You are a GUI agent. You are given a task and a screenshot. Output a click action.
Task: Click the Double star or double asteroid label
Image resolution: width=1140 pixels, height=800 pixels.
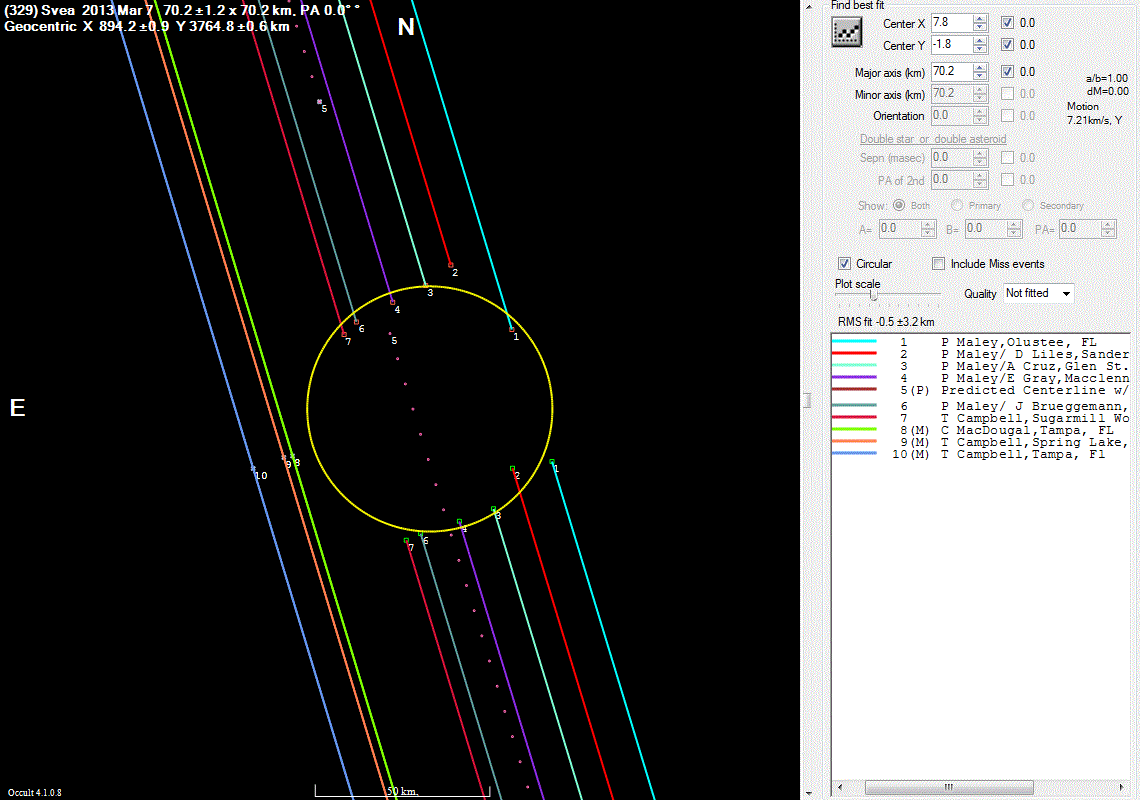933,139
